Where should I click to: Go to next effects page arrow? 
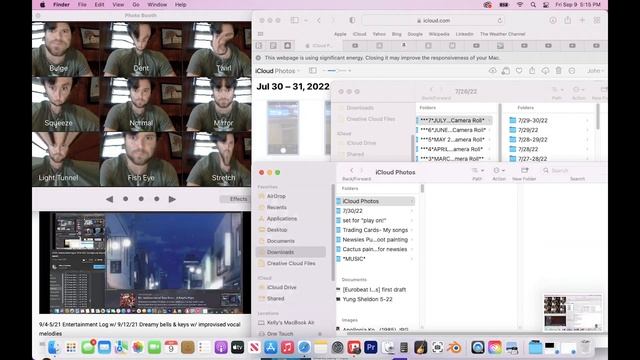172,199
